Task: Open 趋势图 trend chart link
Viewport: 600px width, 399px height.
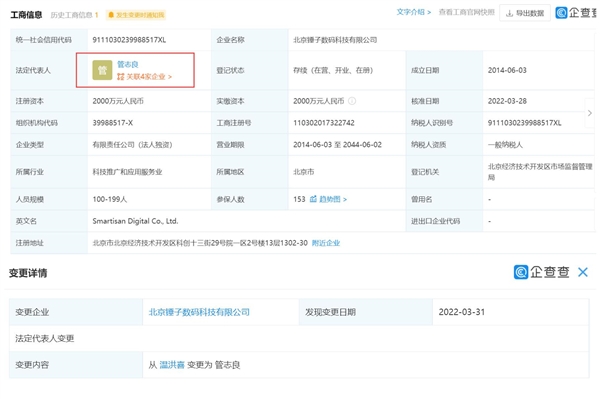Action: click(328, 199)
